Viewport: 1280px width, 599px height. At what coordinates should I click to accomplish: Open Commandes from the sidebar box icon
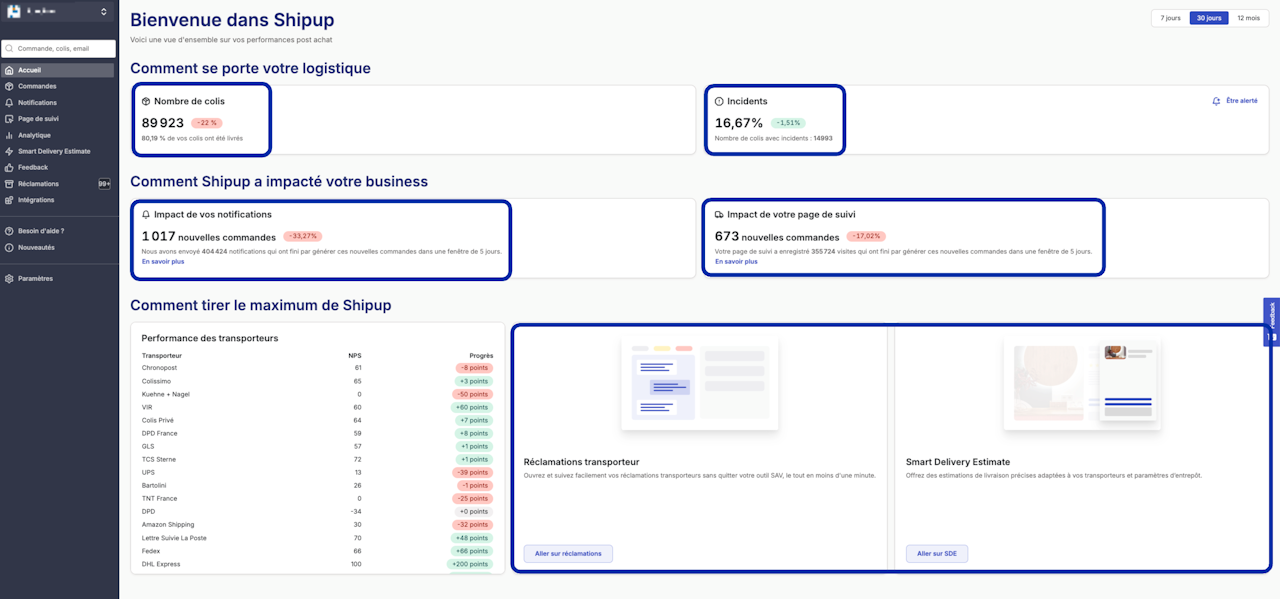(9, 86)
